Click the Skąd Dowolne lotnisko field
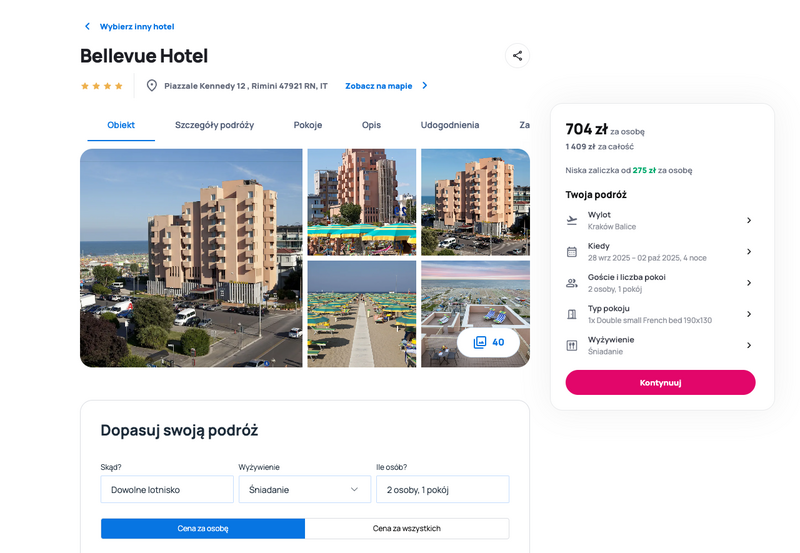Screen dimensions: 800x553 (x=167, y=489)
